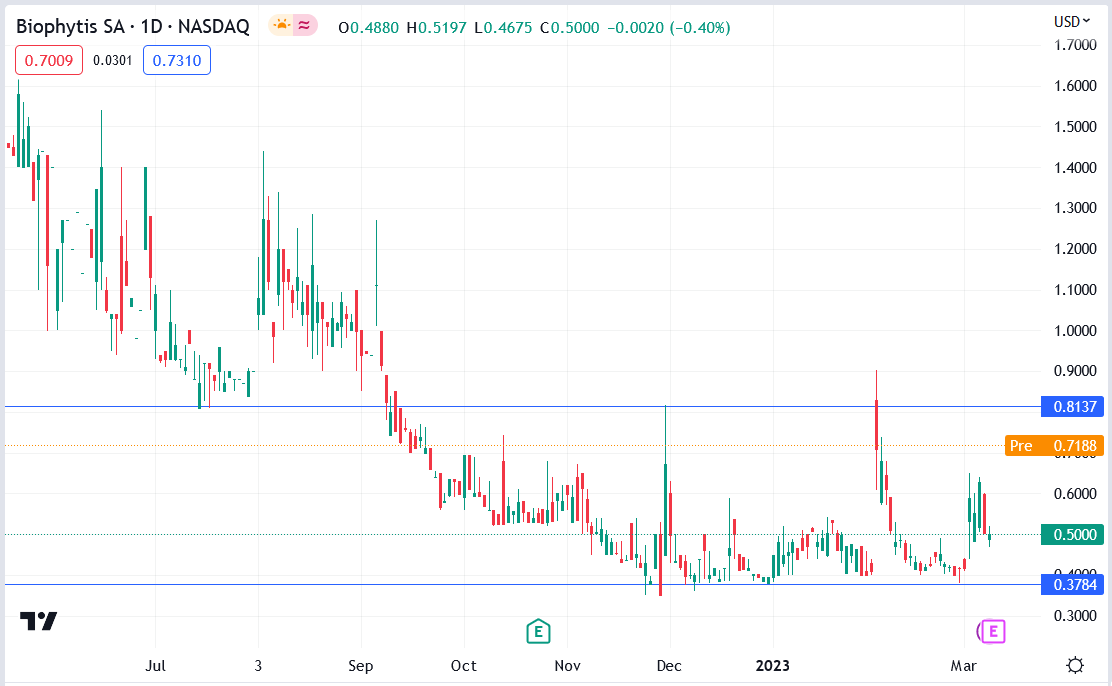1112x686 pixels.
Task: Click the red sell price 0.7009
Action: pos(49,60)
